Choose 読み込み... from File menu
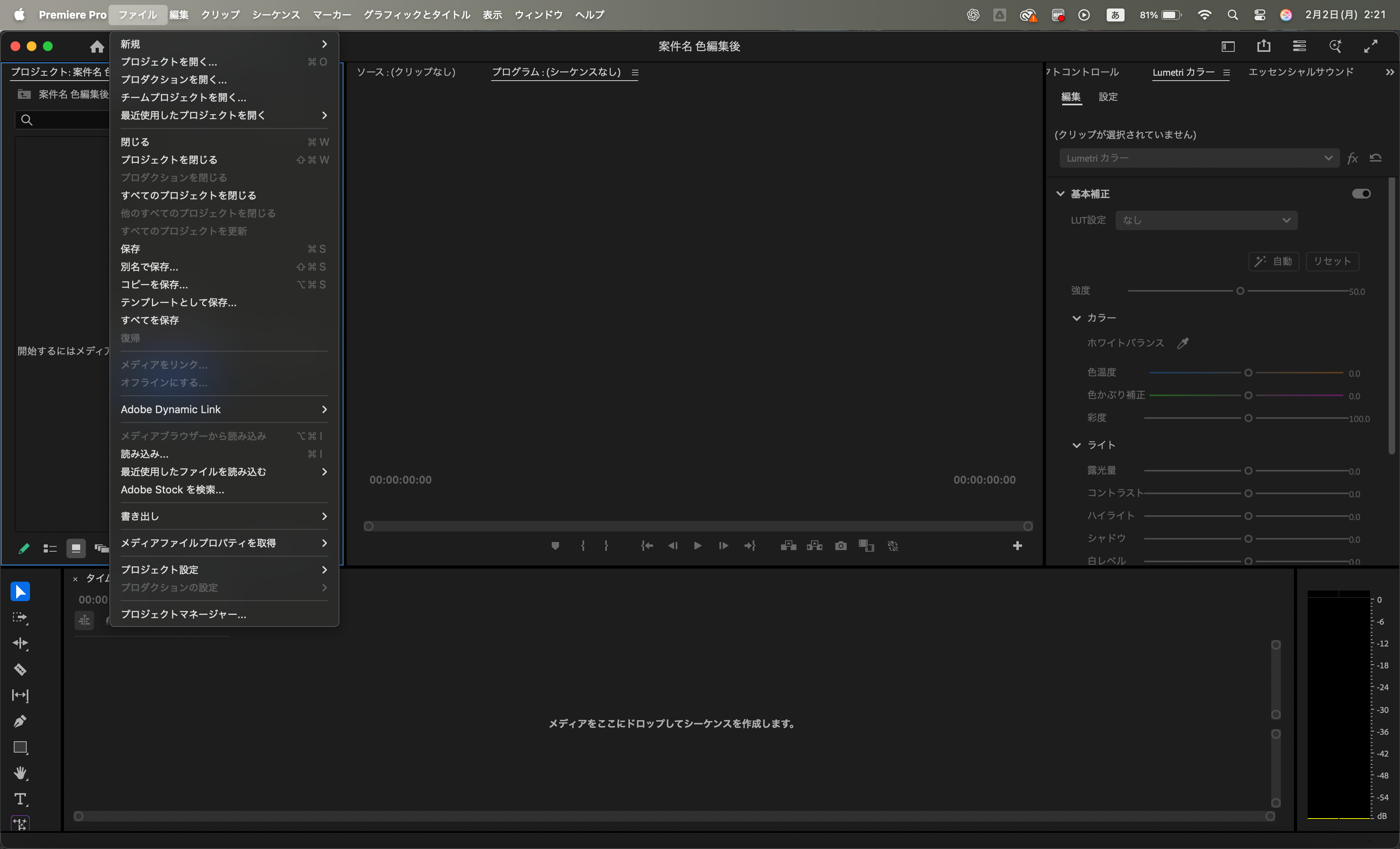Viewport: 1400px width, 849px height. 144,454
